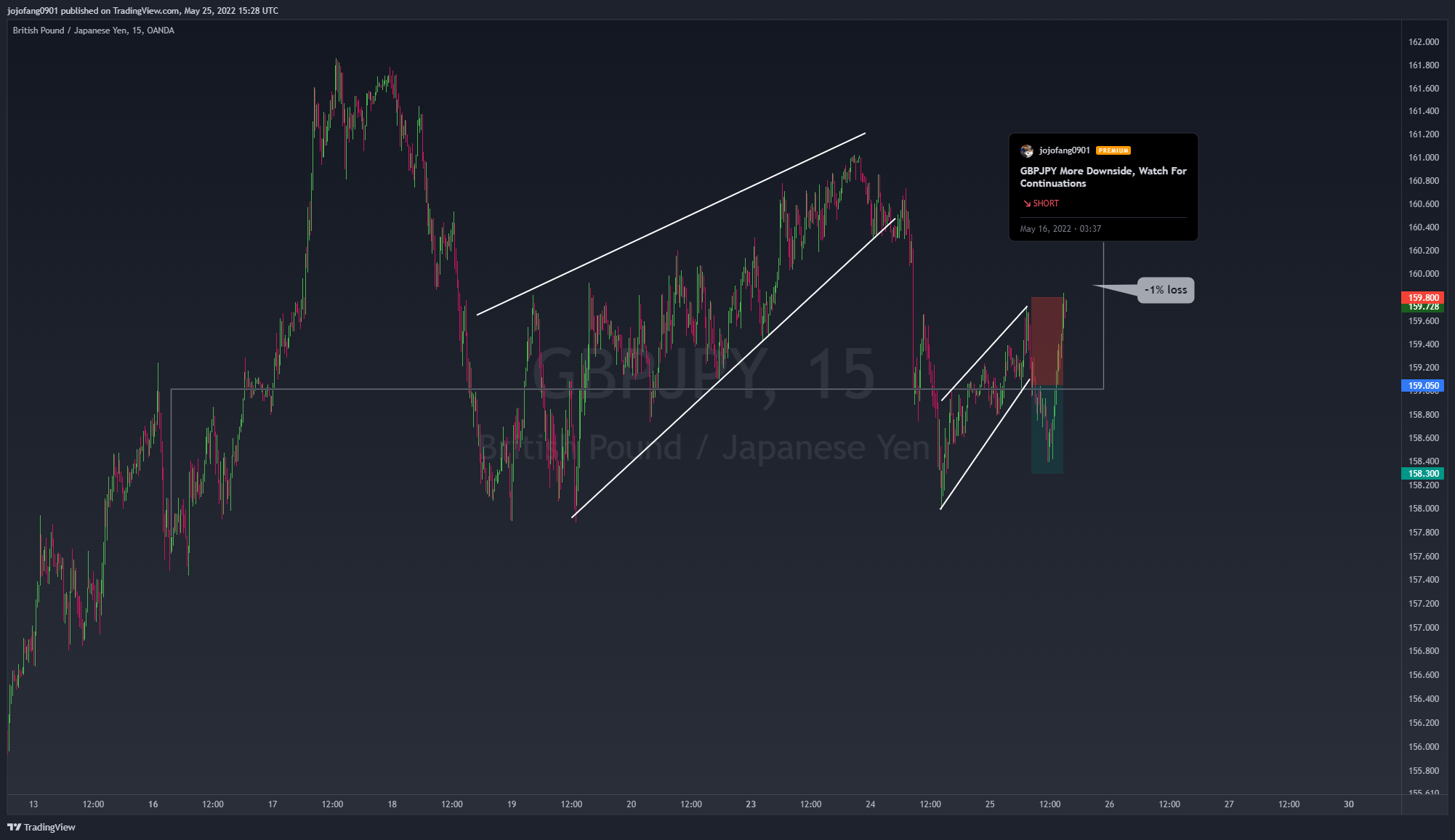Click the teal profit zone of short position
The image size is (1455, 840).
pyautogui.click(x=1047, y=429)
